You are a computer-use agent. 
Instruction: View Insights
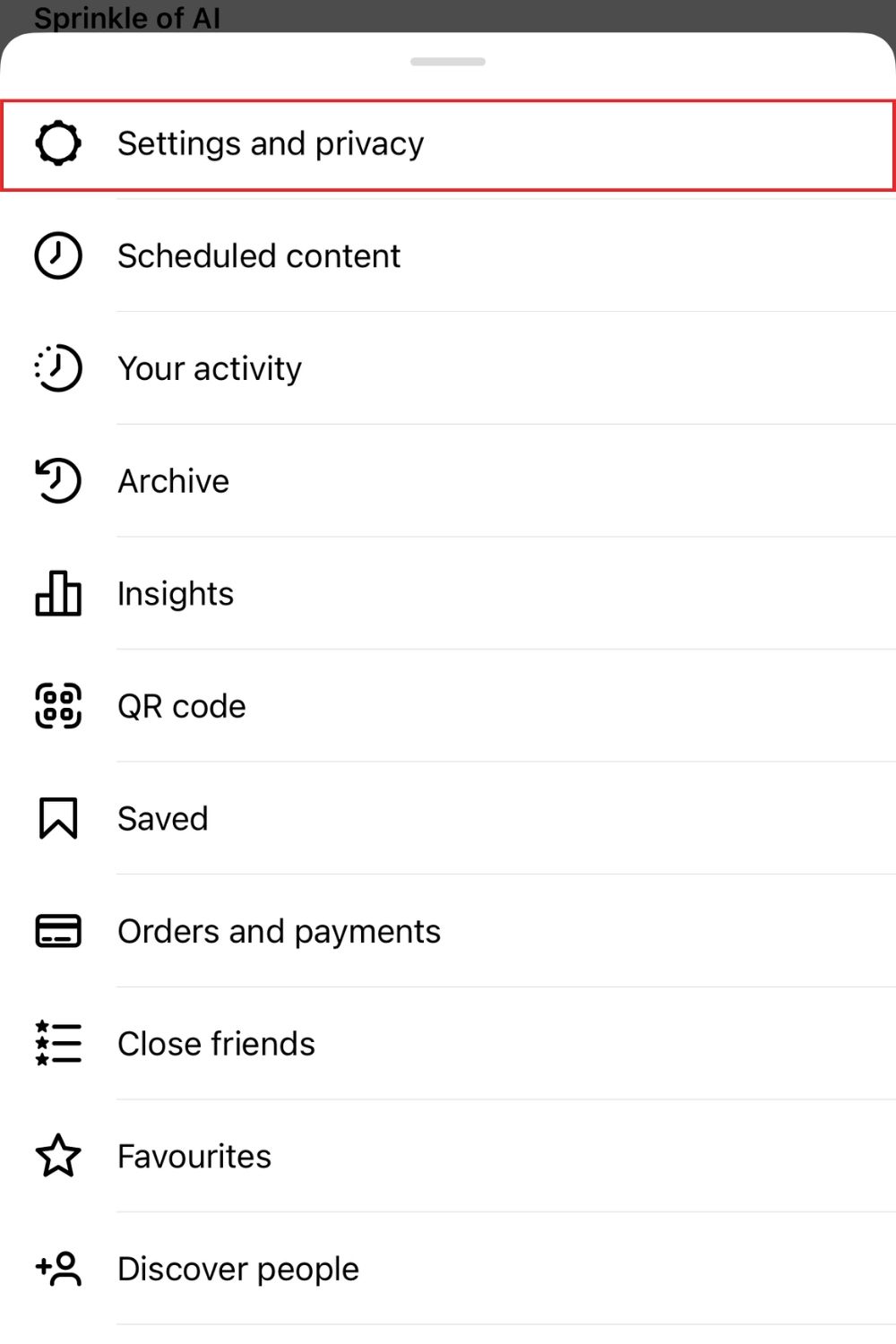(176, 594)
